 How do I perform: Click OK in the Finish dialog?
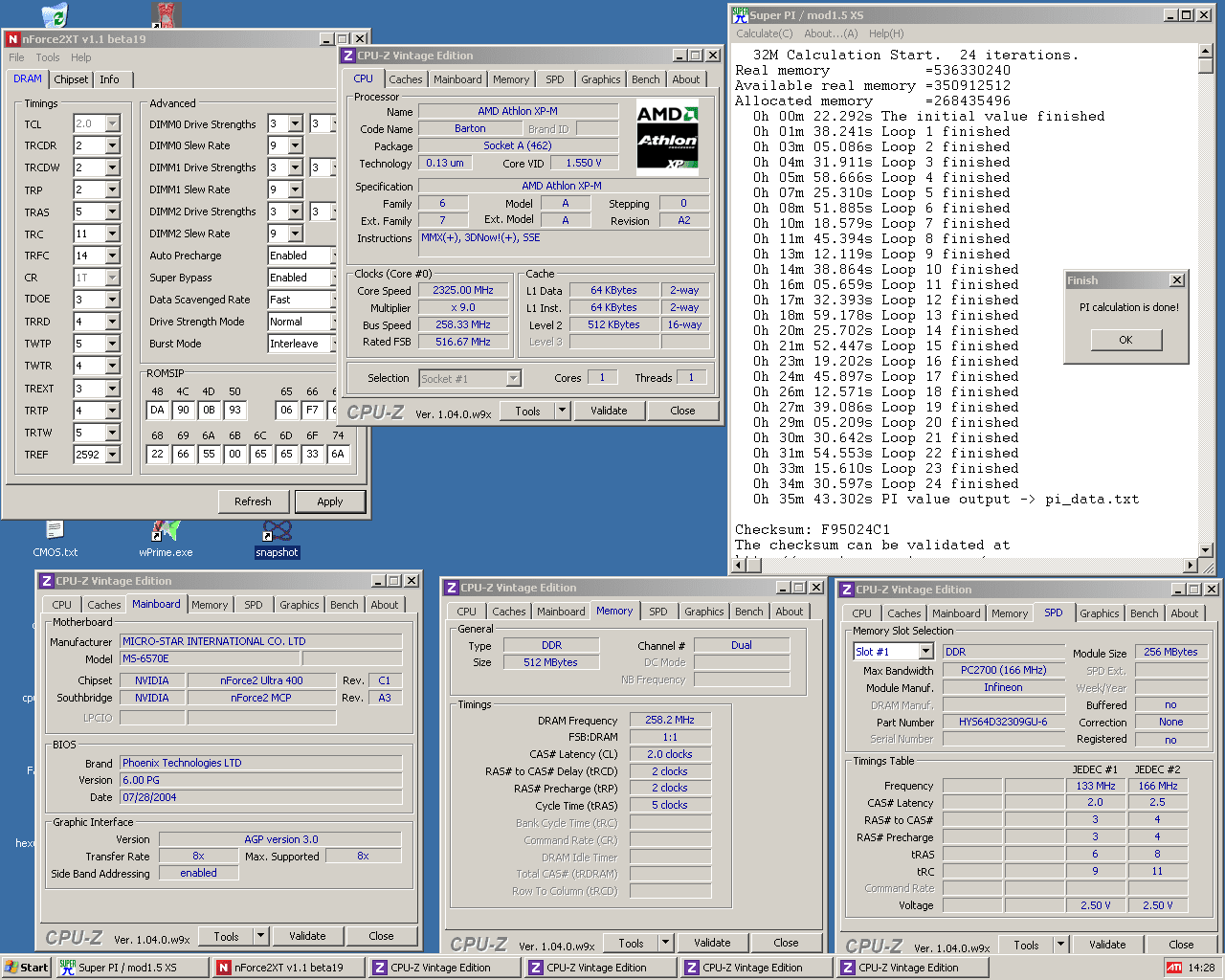(1125, 340)
